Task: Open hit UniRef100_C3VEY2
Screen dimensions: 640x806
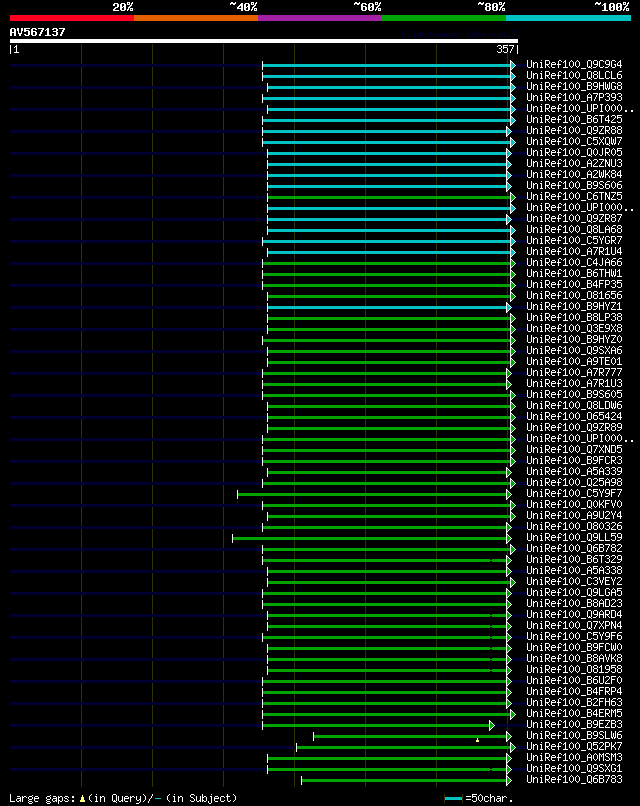Action: coord(574,581)
